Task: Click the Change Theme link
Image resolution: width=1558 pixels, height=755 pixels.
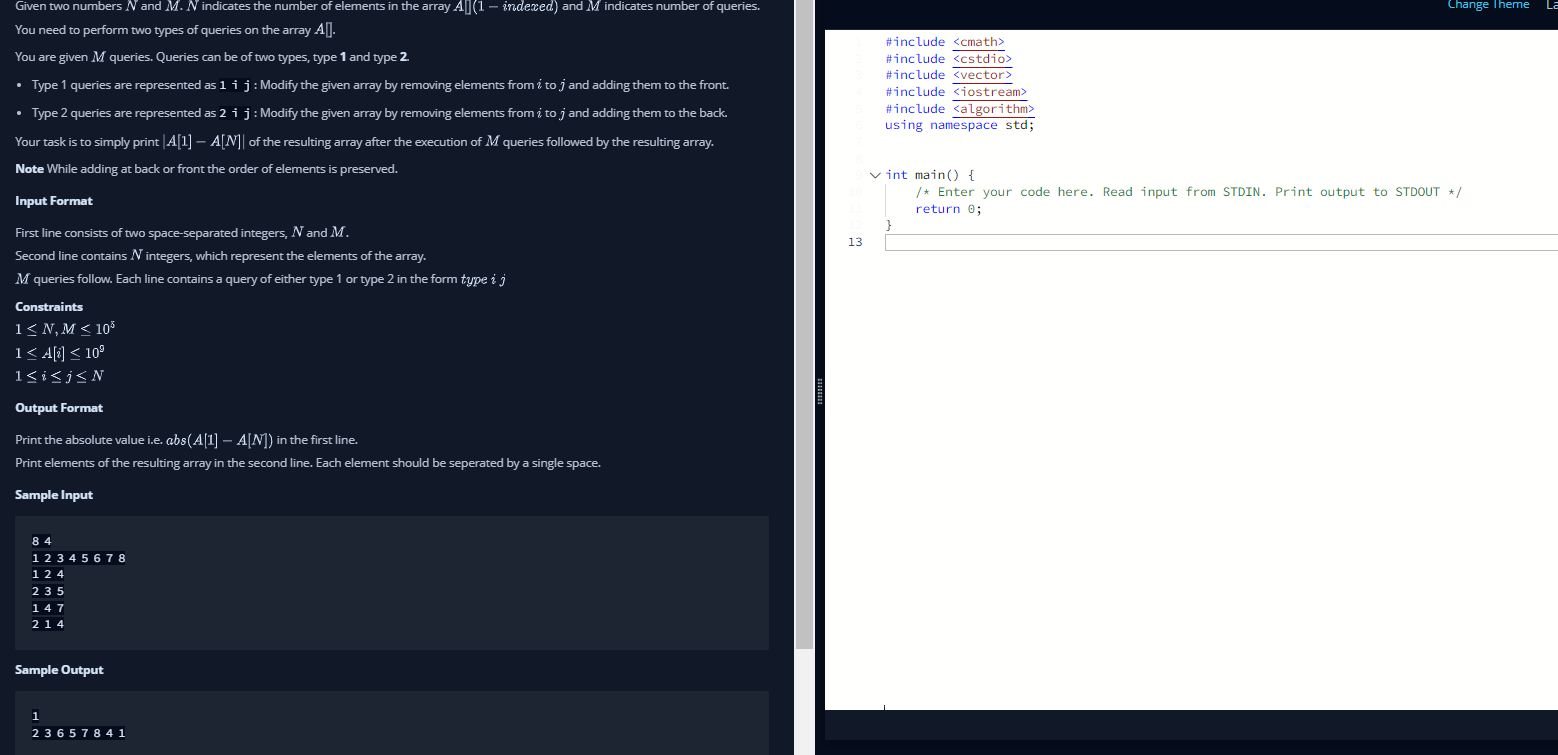Action: 1487,5
